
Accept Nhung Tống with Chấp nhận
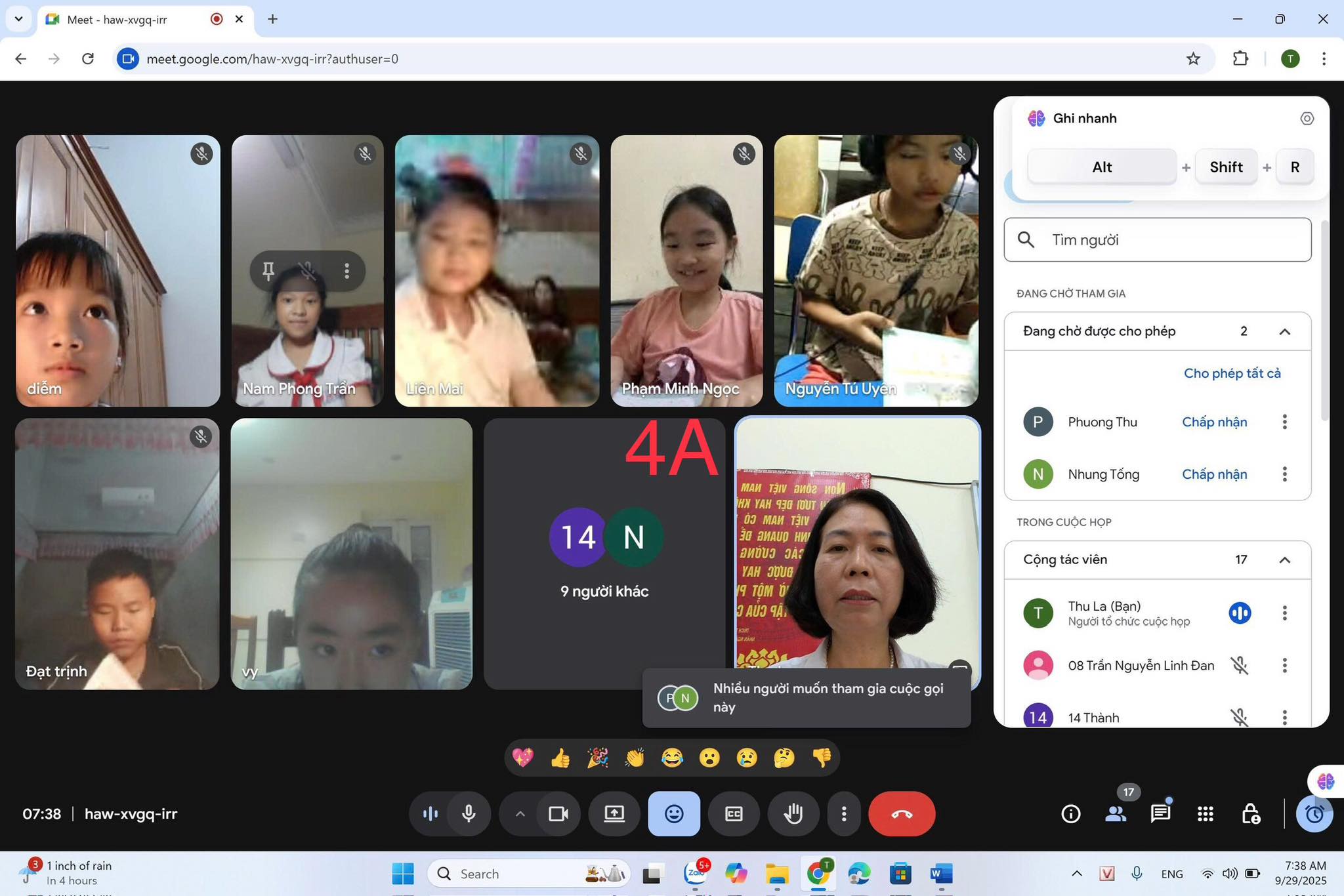coord(1214,474)
